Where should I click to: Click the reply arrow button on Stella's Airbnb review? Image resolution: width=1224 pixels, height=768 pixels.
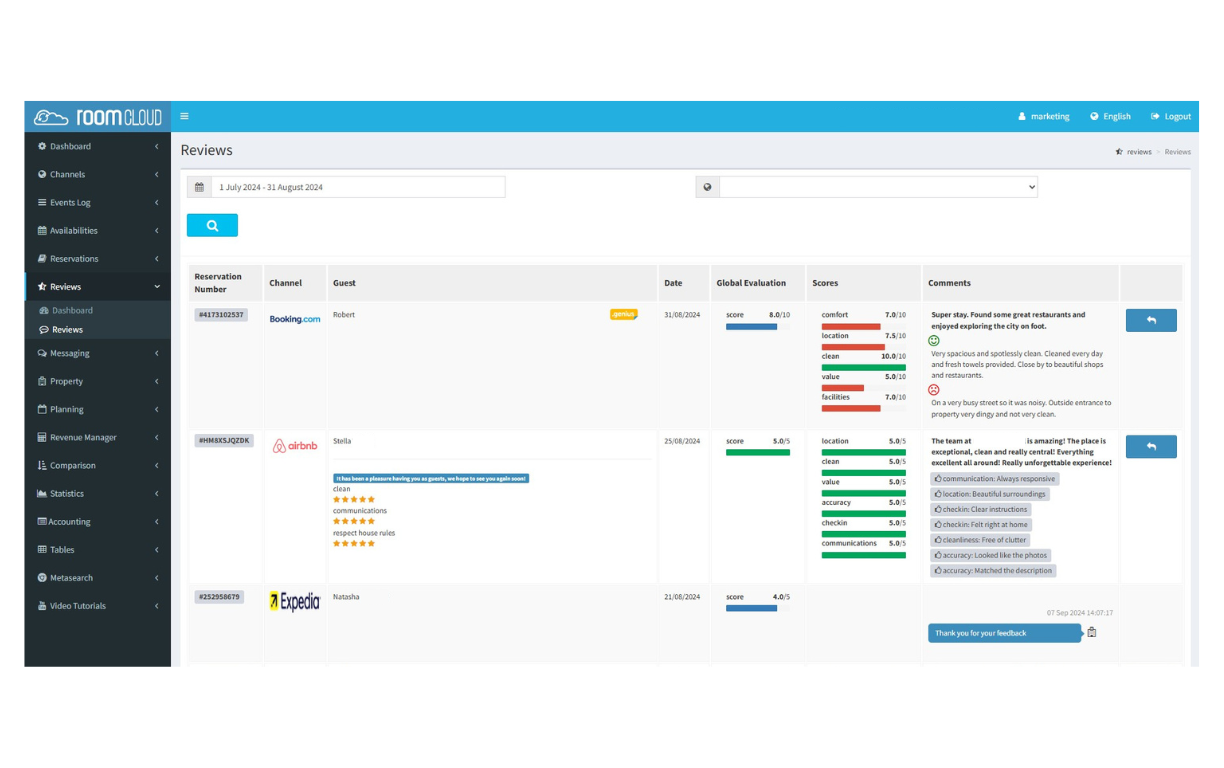pyautogui.click(x=1151, y=446)
